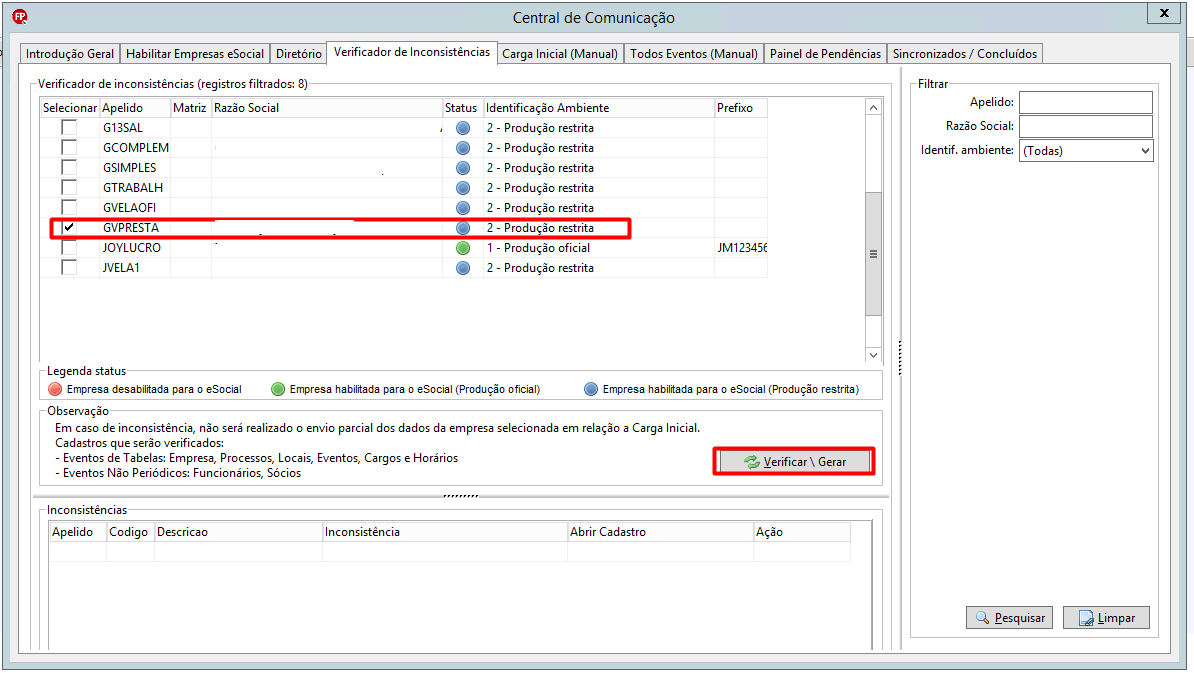Click the Ação column header
This screenshot has height=673, width=1194.
click(802, 532)
